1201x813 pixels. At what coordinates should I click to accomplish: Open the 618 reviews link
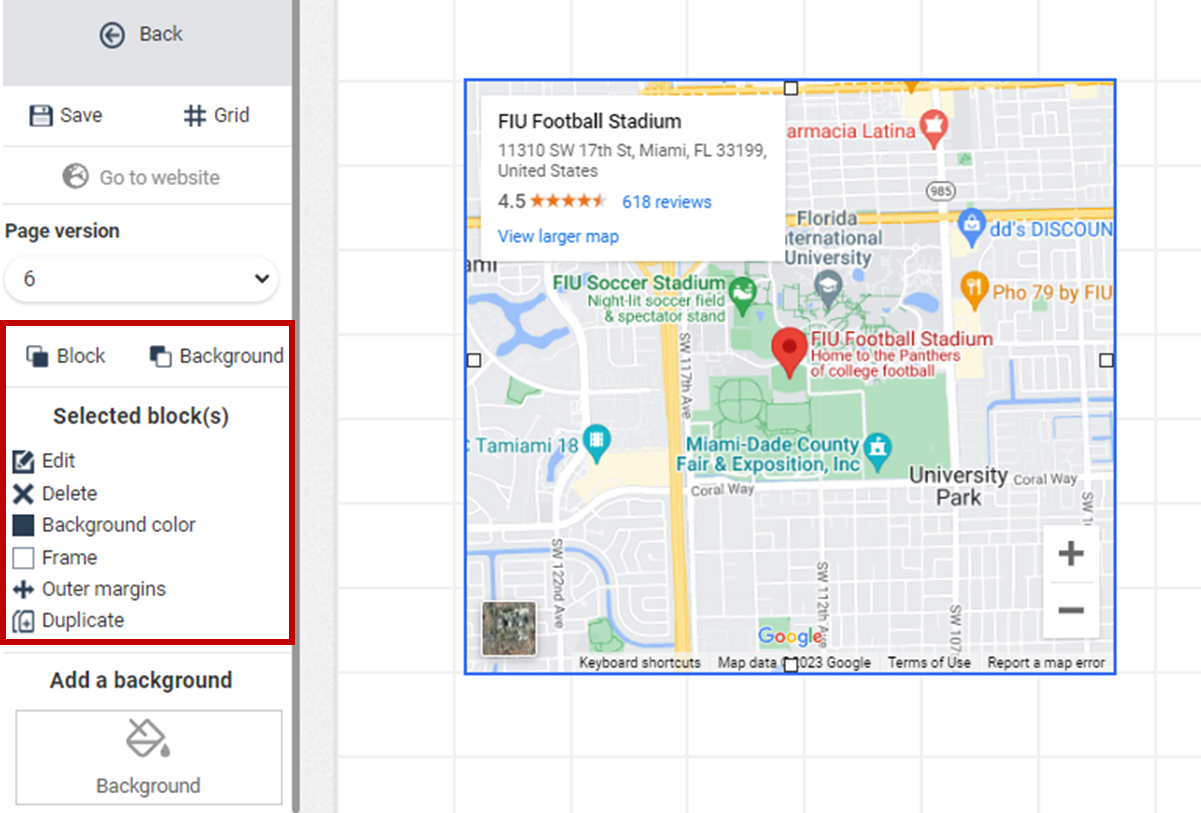(x=666, y=202)
